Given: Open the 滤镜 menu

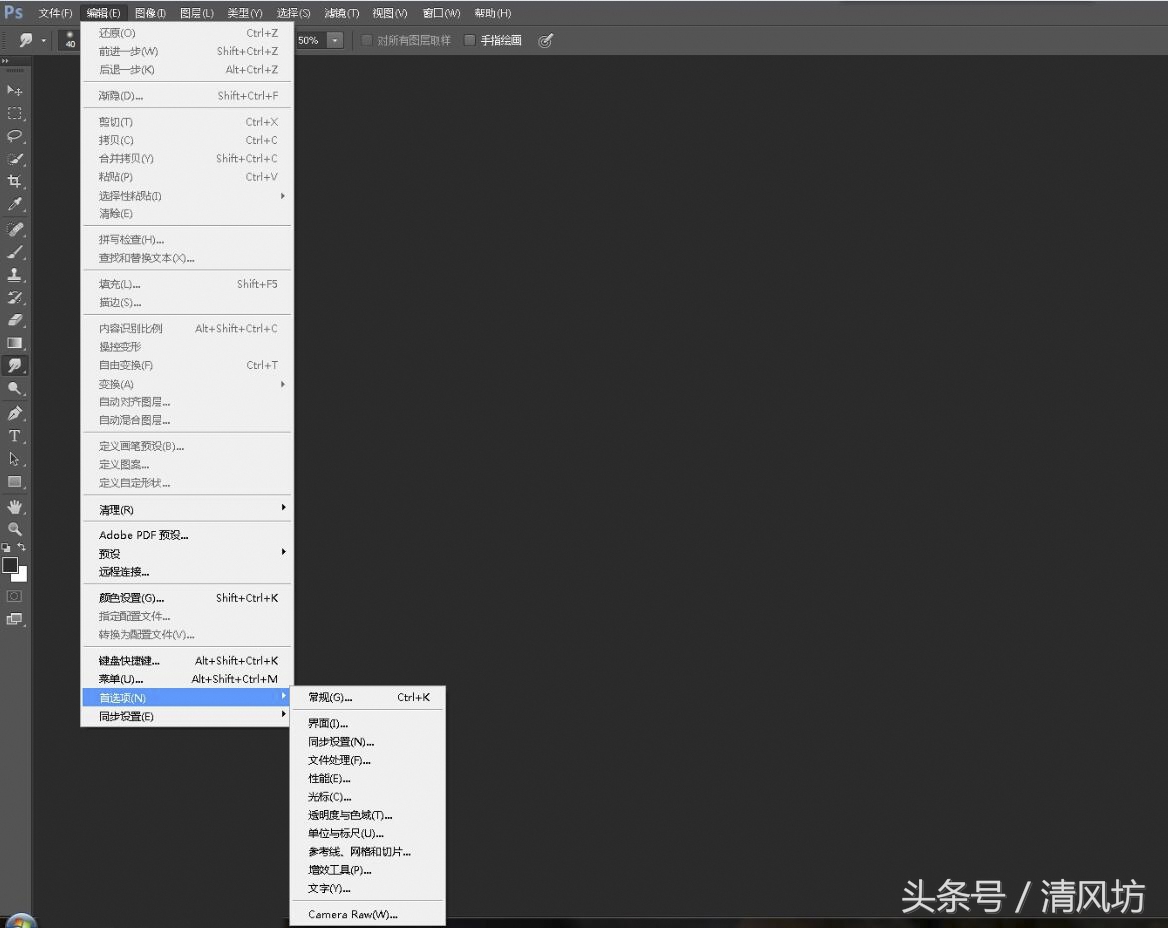Looking at the screenshot, I should pyautogui.click(x=340, y=13).
